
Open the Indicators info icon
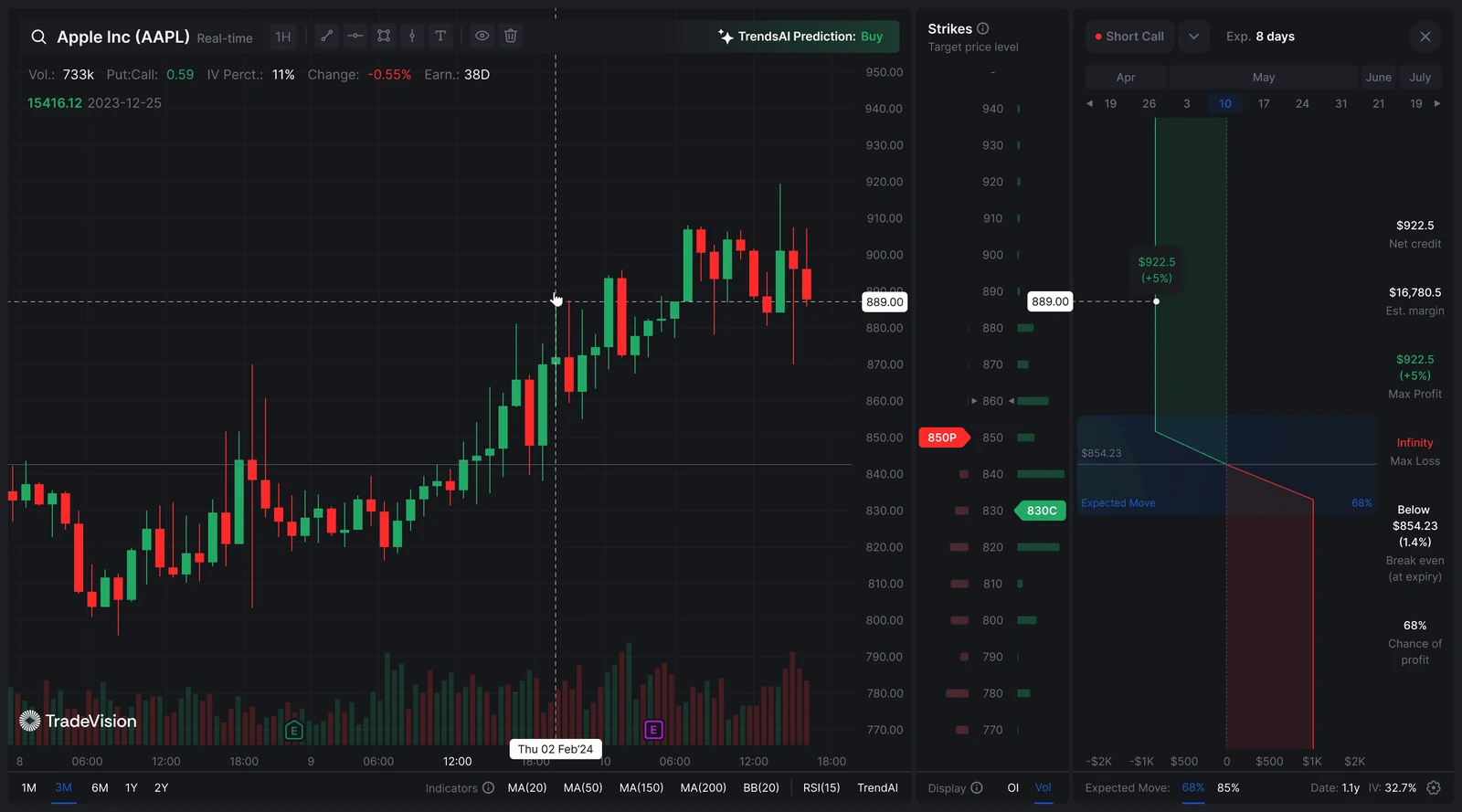point(488,787)
